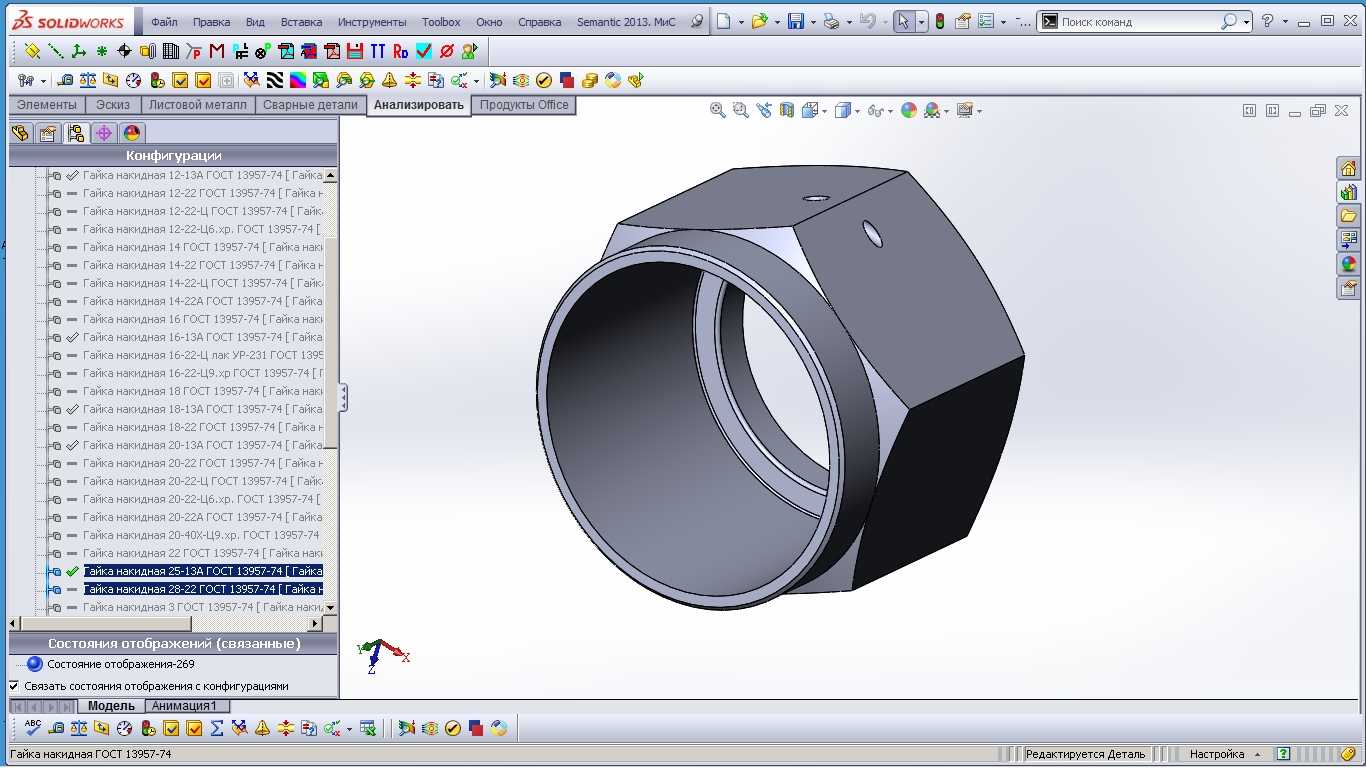Click the Sigma icon in the bottom toolbar
This screenshot has height=768, width=1366.
(217, 728)
